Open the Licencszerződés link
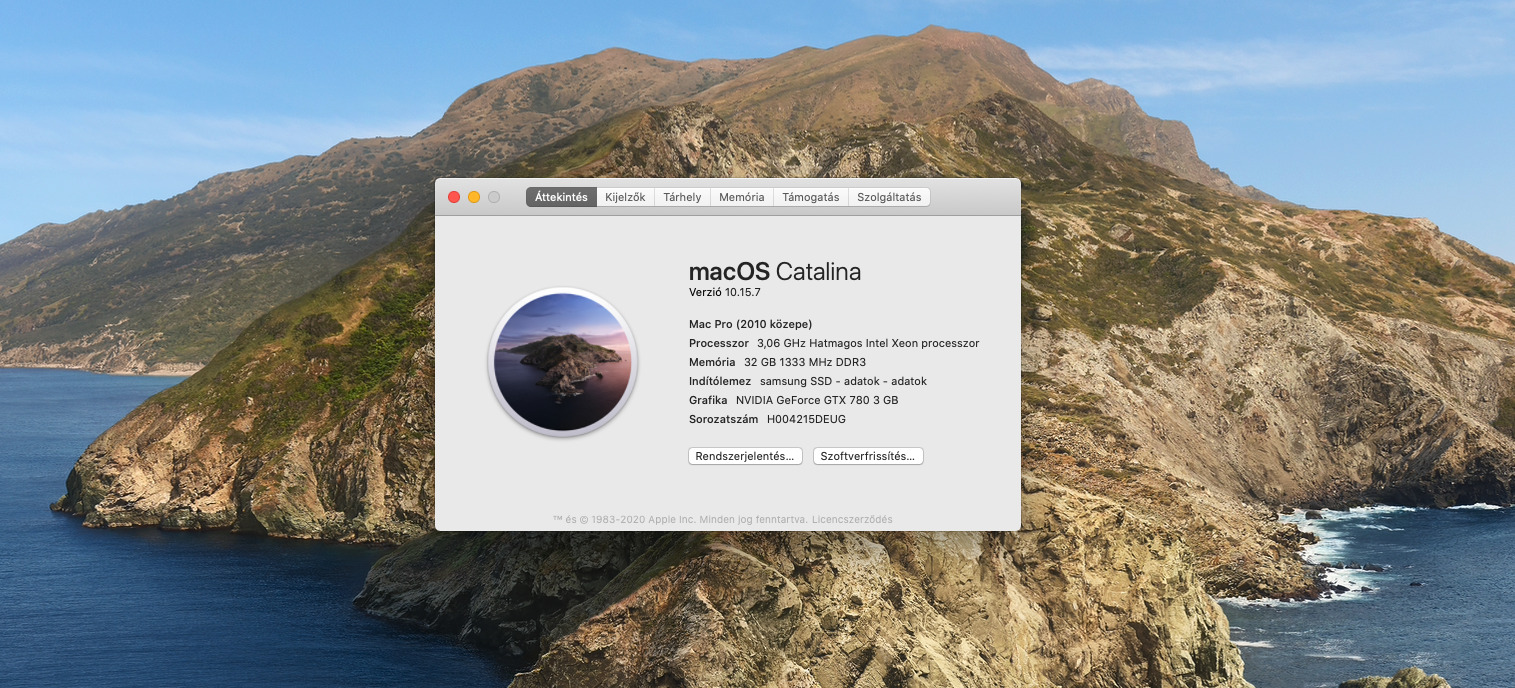Image resolution: width=1515 pixels, height=688 pixels. point(852,519)
